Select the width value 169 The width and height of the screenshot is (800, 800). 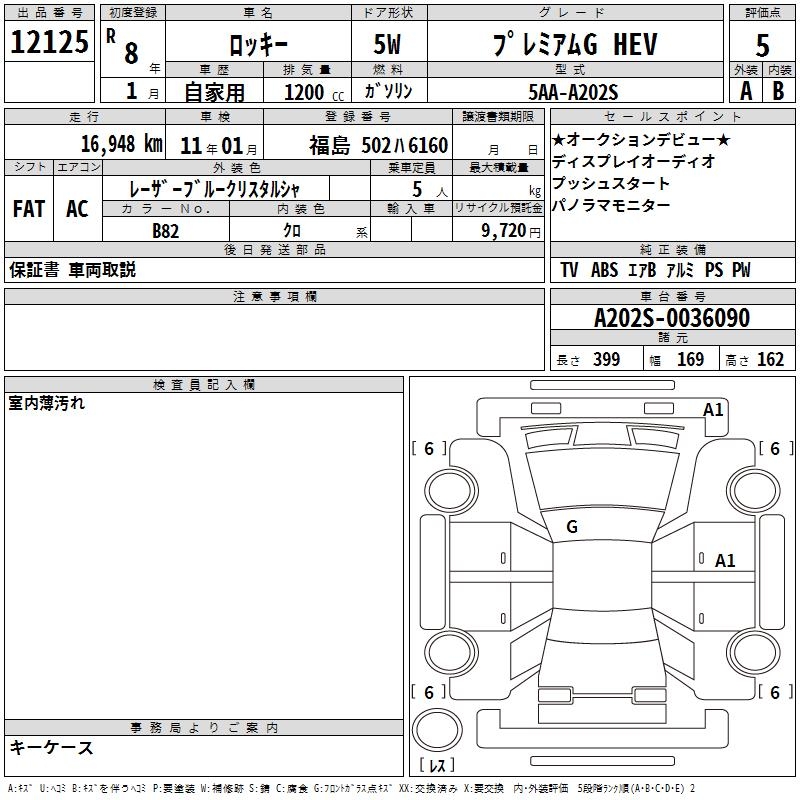[690, 360]
